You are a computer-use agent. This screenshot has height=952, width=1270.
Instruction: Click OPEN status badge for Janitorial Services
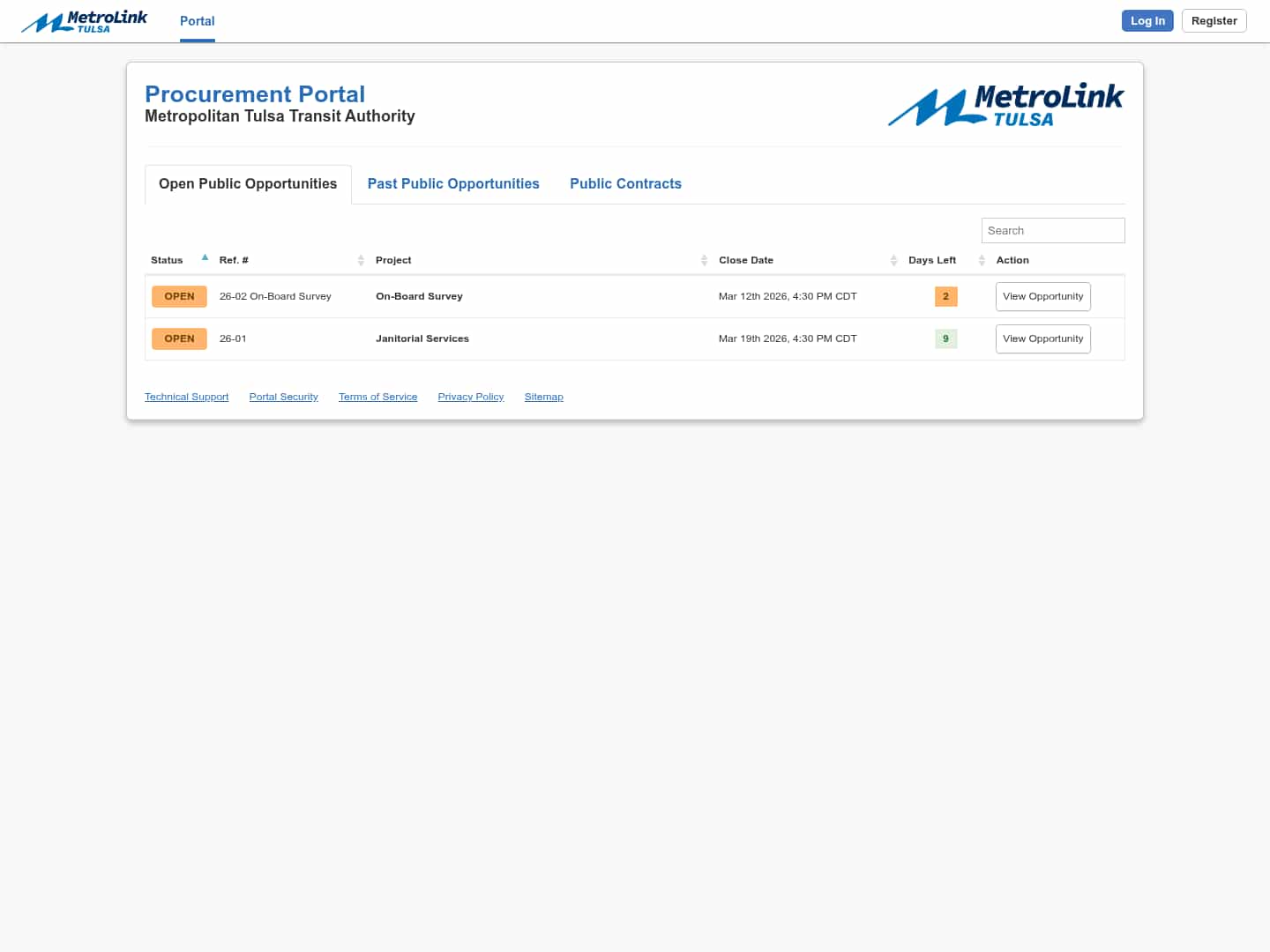point(179,338)
